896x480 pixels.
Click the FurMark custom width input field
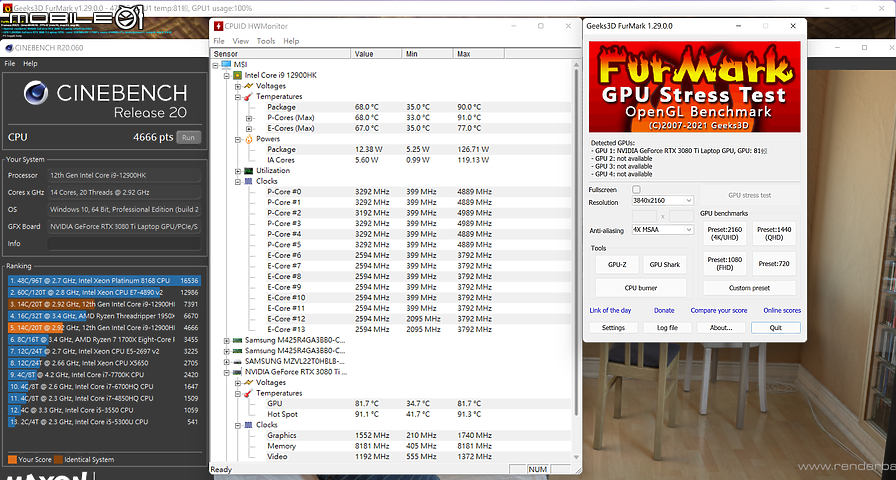click(644, 216)
